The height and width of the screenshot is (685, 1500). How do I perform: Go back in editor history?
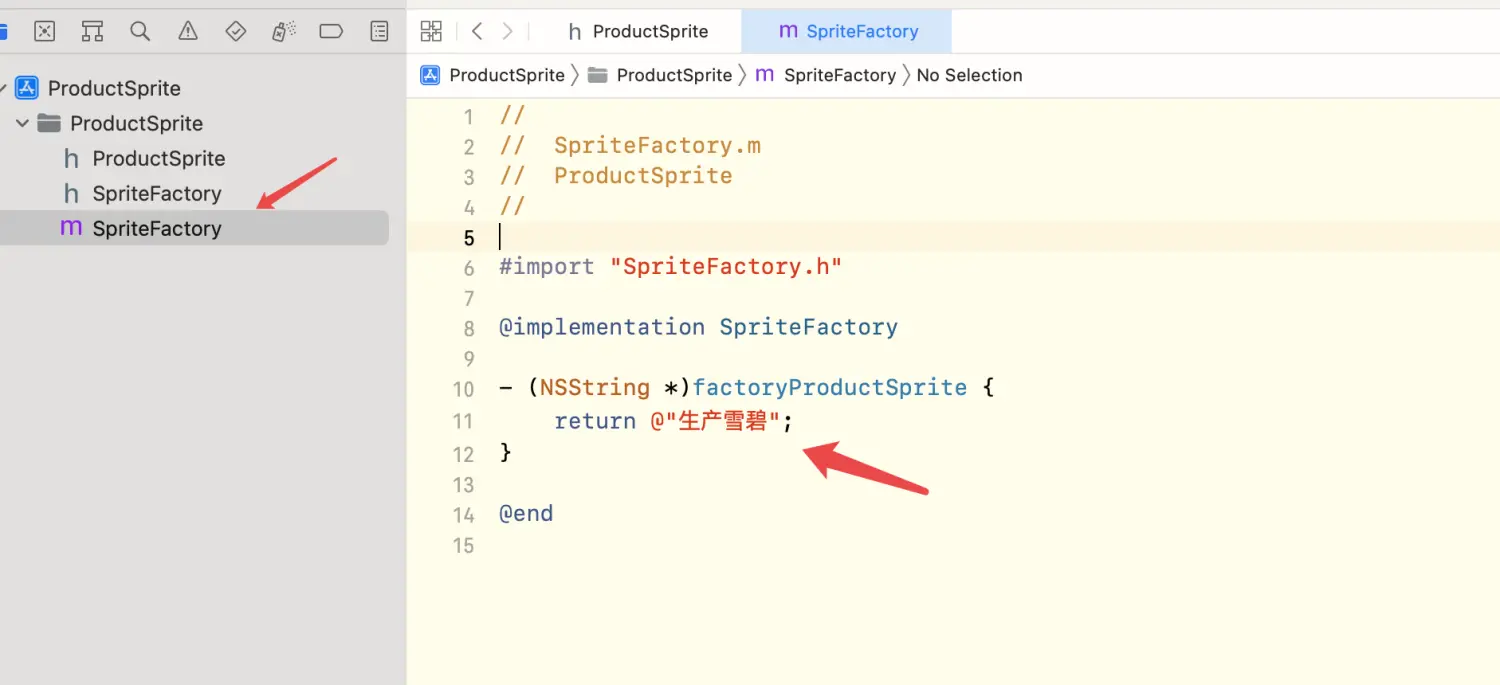click(477, 32)
